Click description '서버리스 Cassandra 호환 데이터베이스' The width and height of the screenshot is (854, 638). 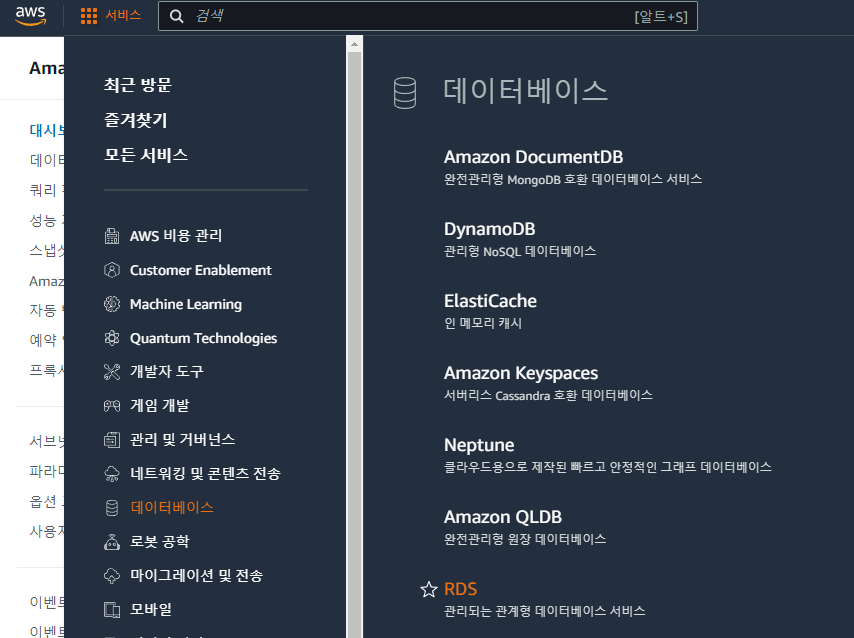pos(548,395)
